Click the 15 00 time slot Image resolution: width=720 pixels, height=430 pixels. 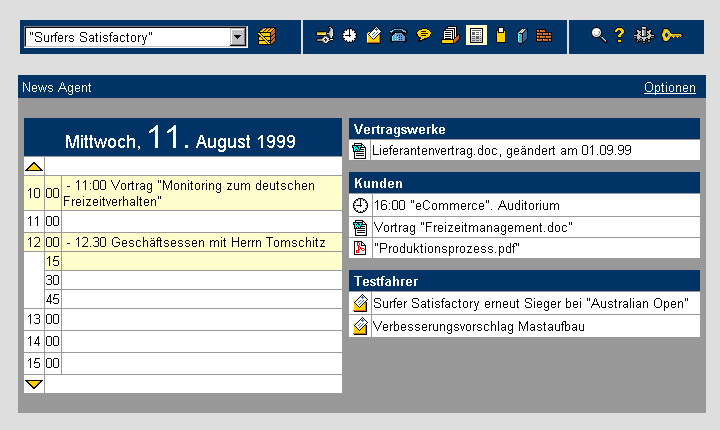tap(202, 363)
